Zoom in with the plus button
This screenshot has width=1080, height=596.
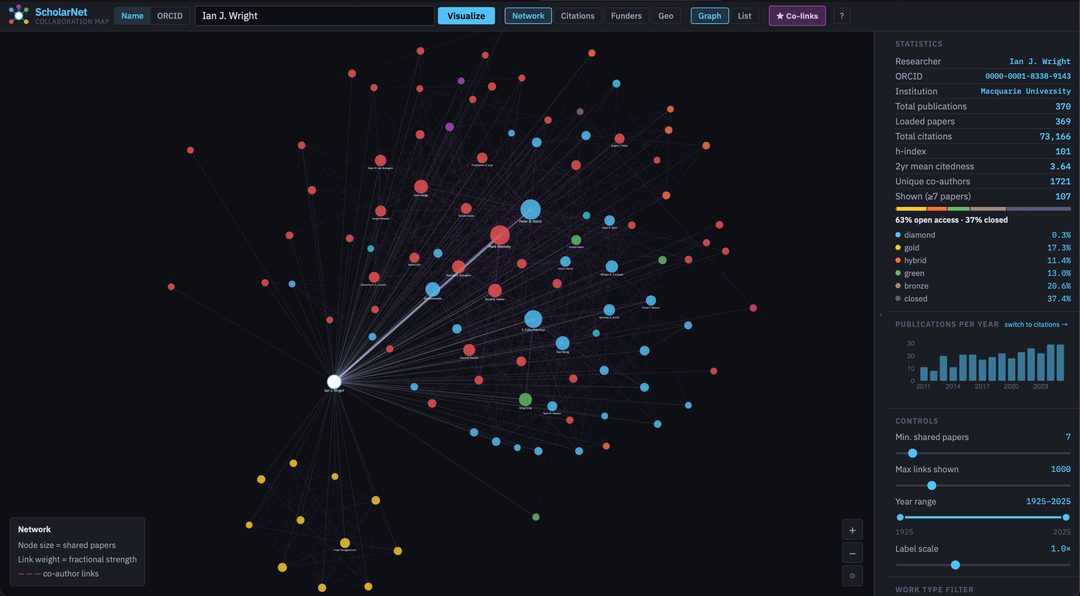852,530
